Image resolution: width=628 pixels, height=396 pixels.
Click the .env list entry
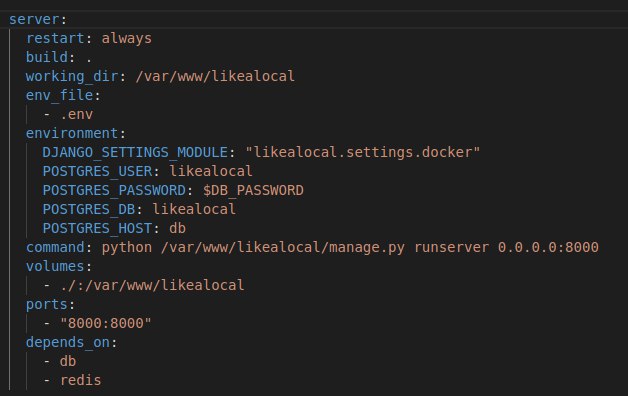pos(76,115)
